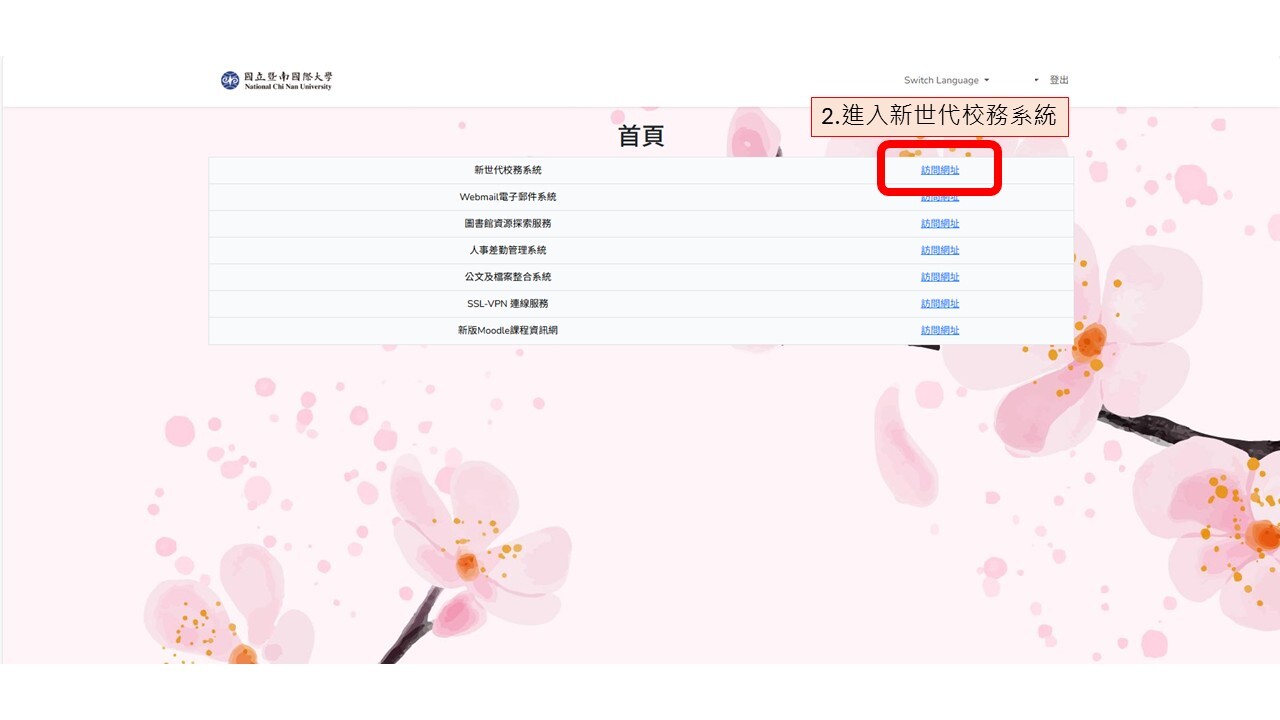Click 登出 to log out
The image size is (1280, 720).
pos(1060,79)
